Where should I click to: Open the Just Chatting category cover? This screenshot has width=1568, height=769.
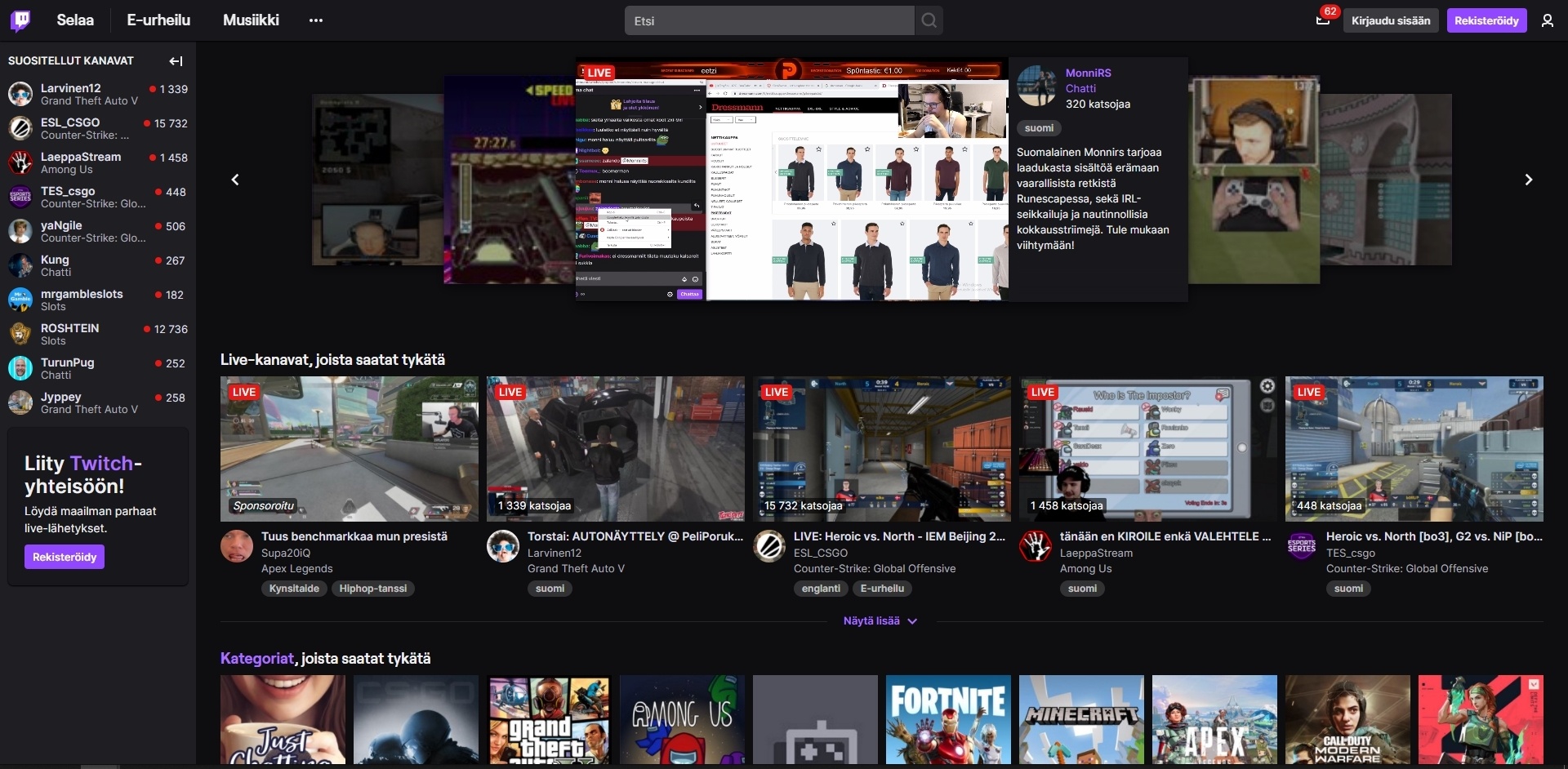[283, 720]
